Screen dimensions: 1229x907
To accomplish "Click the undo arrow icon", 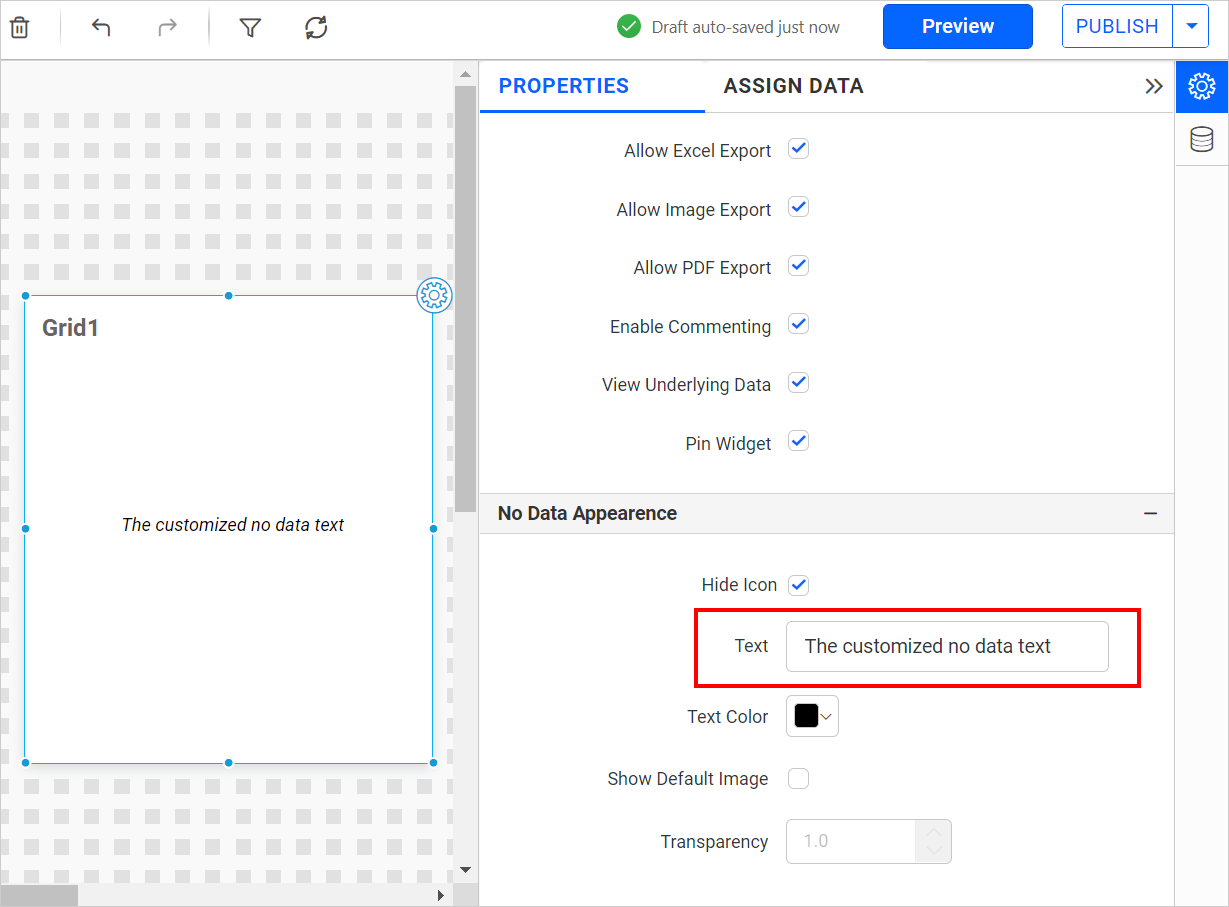I will tap(101, 27).
